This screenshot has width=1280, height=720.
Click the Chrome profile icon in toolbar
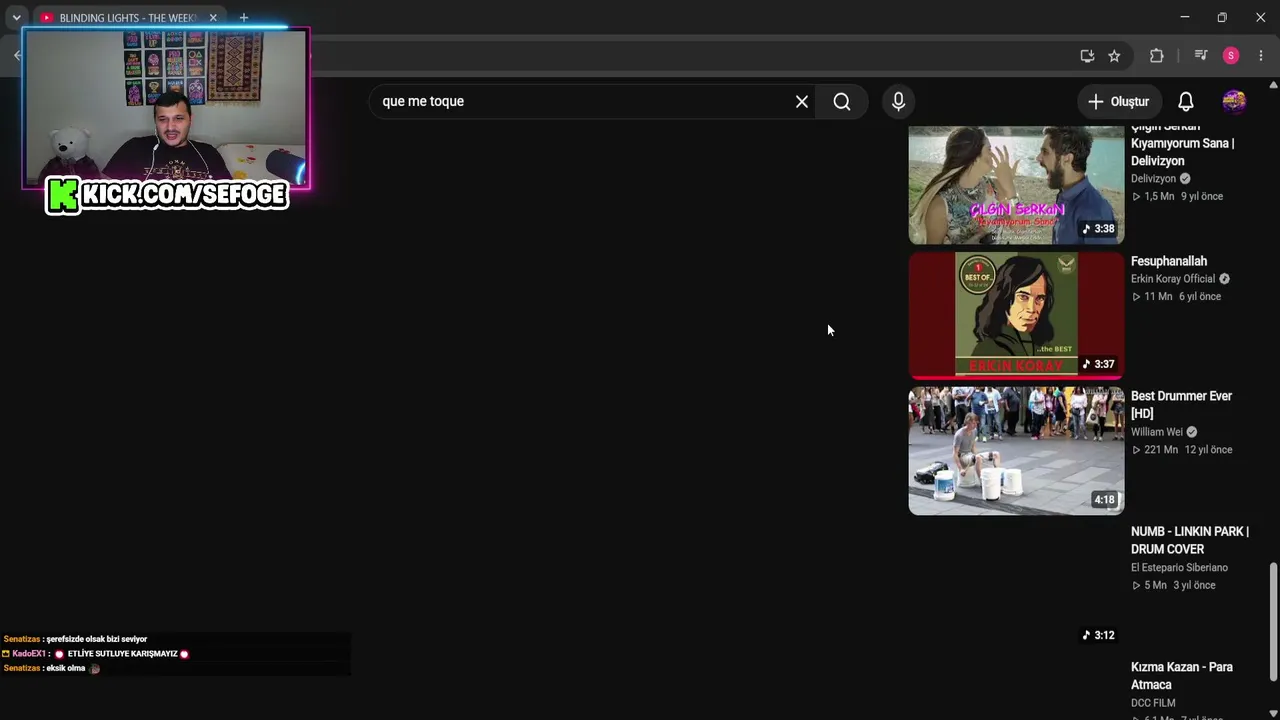(1231, 56)
